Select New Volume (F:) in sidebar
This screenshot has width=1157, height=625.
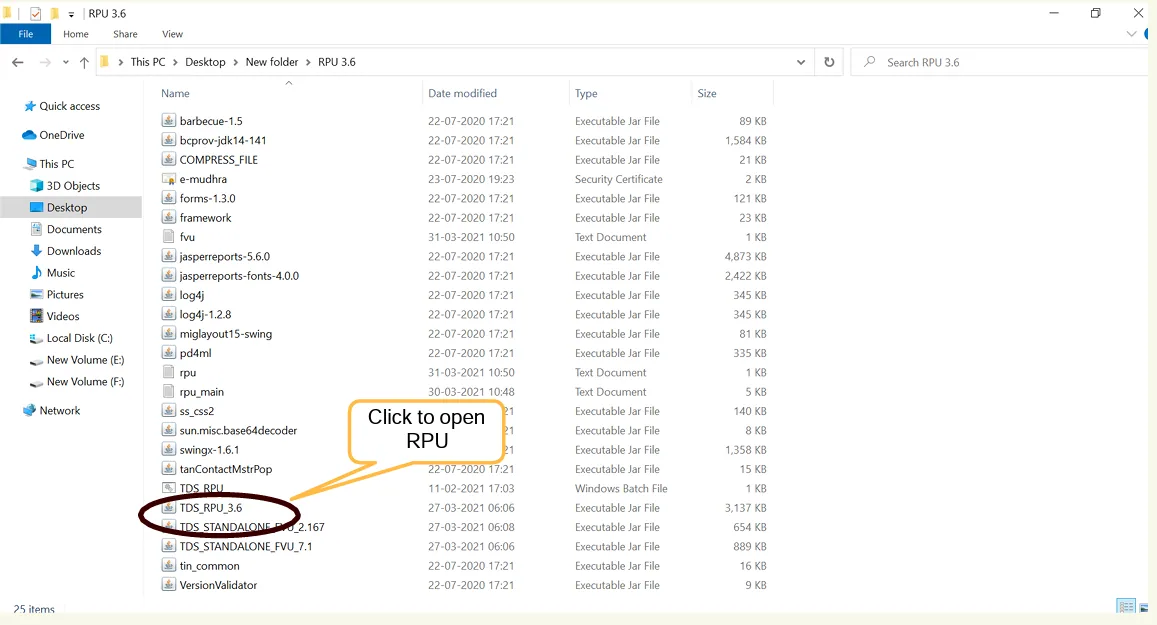point(86,381)
